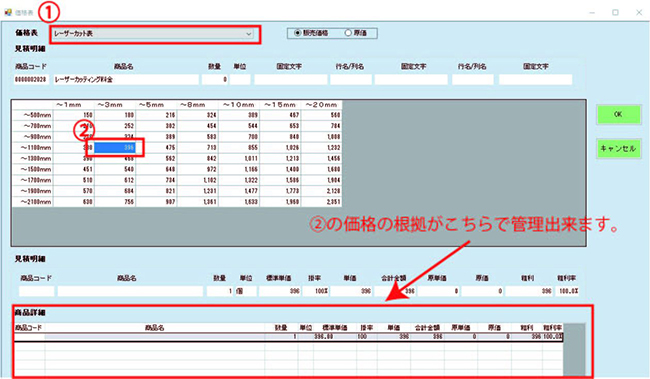Open the 価格表 dropdown showing レーザーカット表

coord(153,34)
